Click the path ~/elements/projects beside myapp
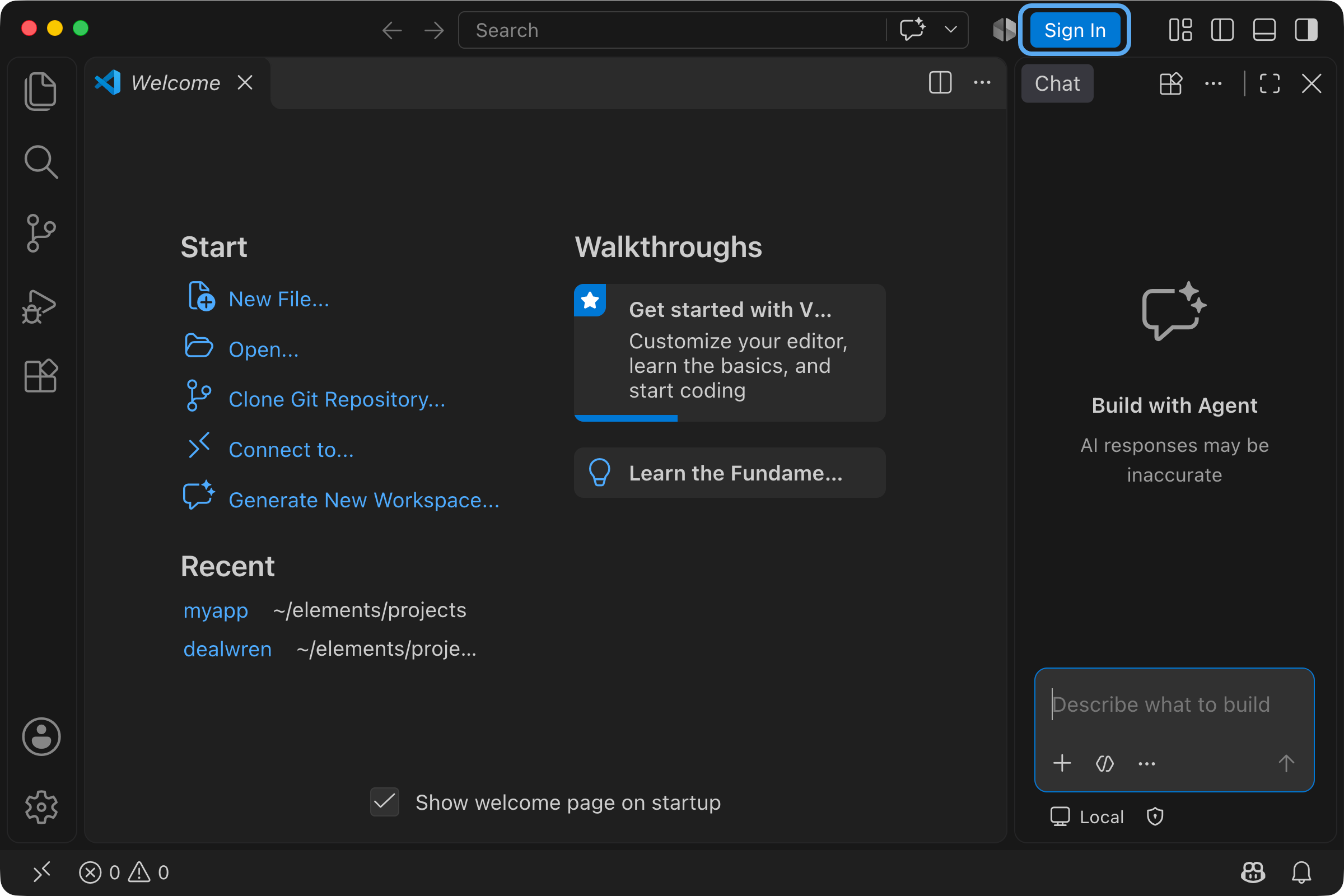The width and height of the screenshot is (1344, 896). [369, 610]
